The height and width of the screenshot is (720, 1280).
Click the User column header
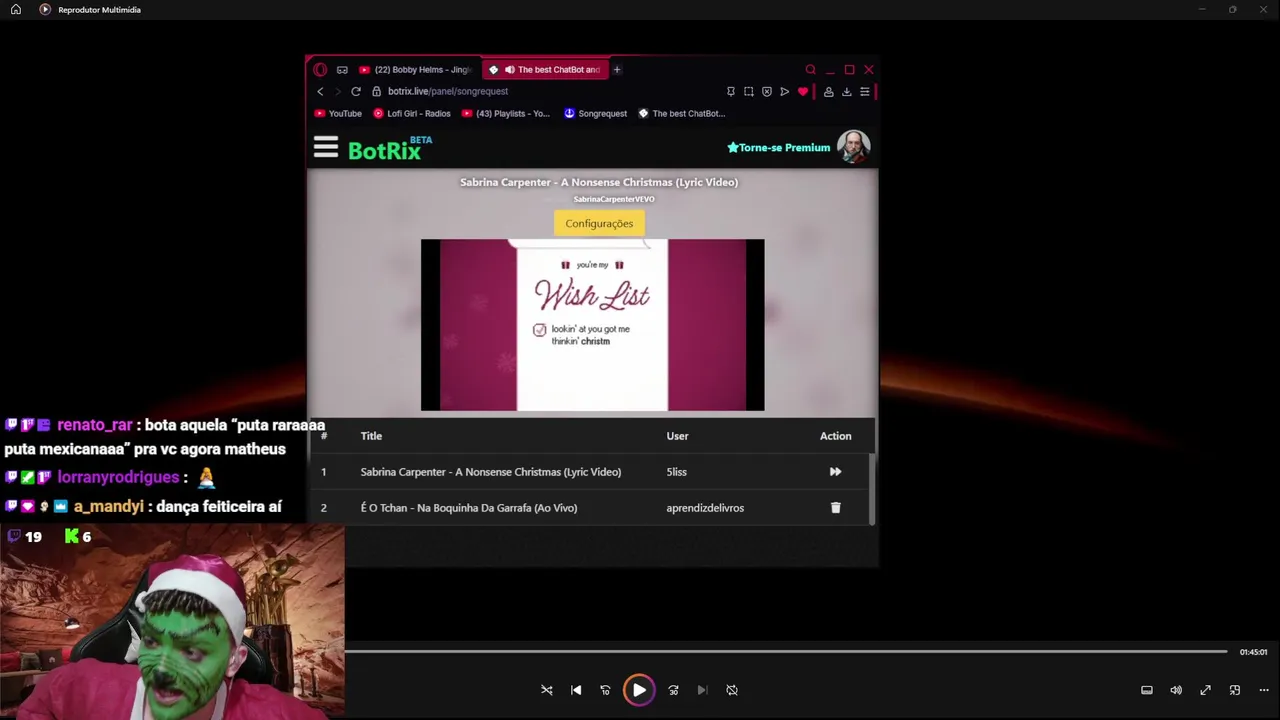[x=677, y=436]
